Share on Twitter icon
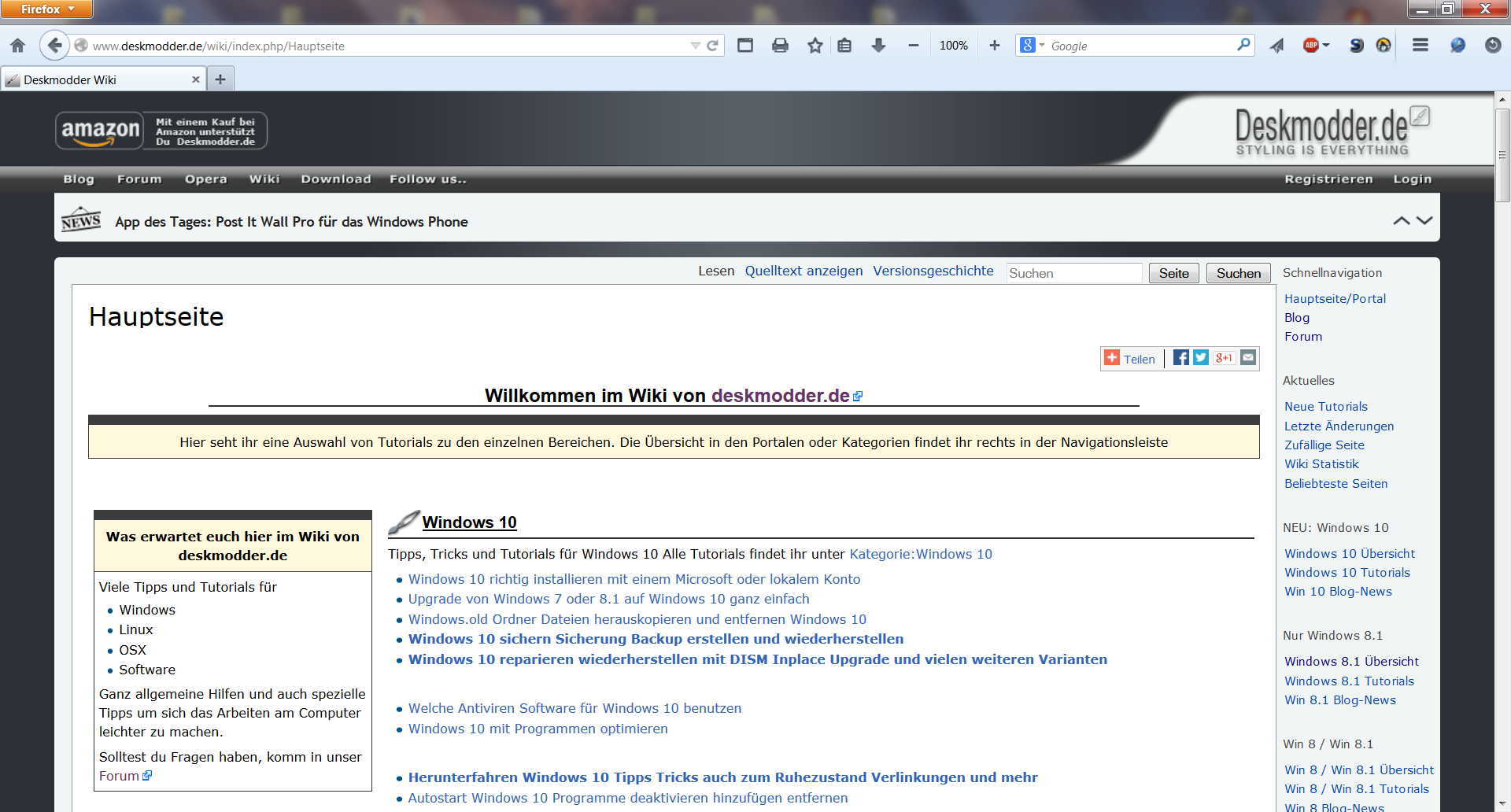 [1201, 358]
